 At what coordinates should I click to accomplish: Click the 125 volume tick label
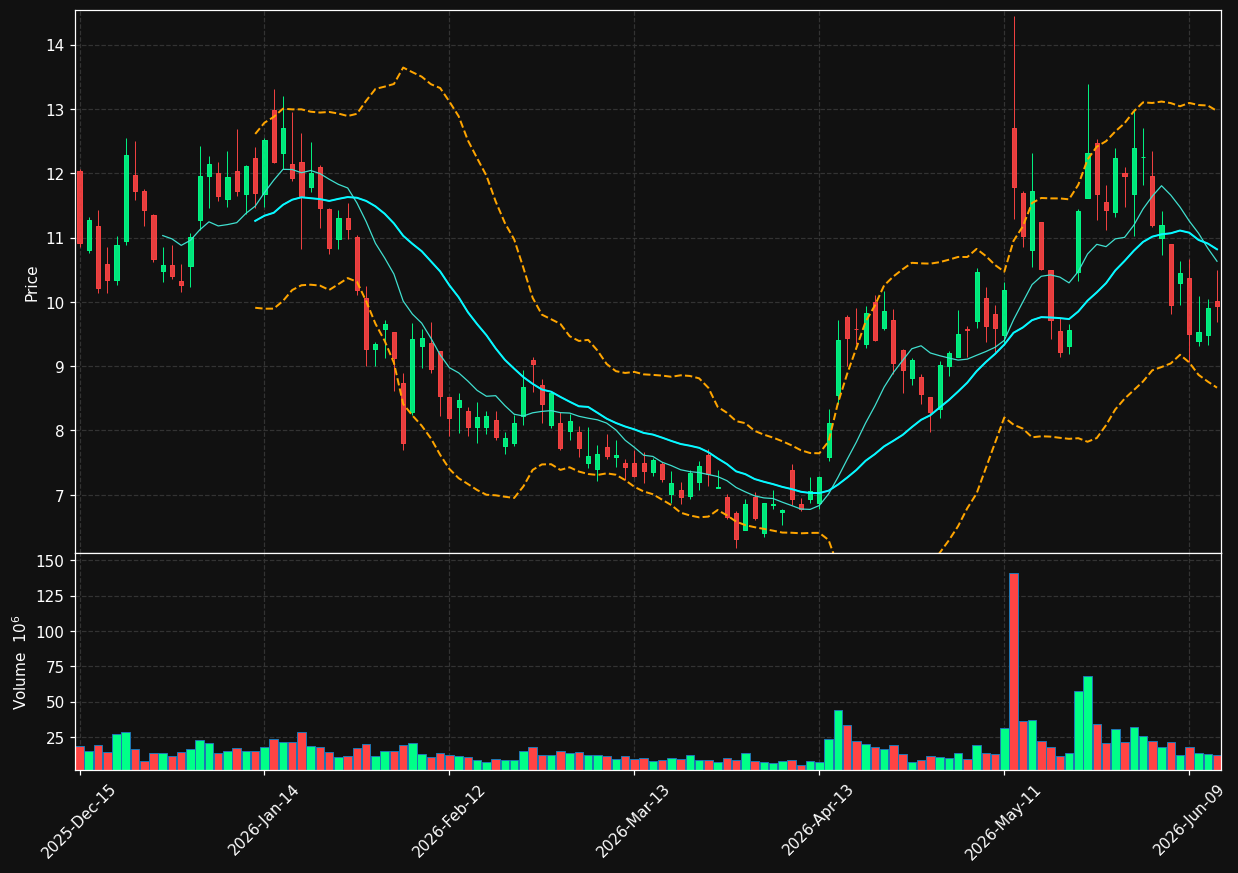pos(52,596)
